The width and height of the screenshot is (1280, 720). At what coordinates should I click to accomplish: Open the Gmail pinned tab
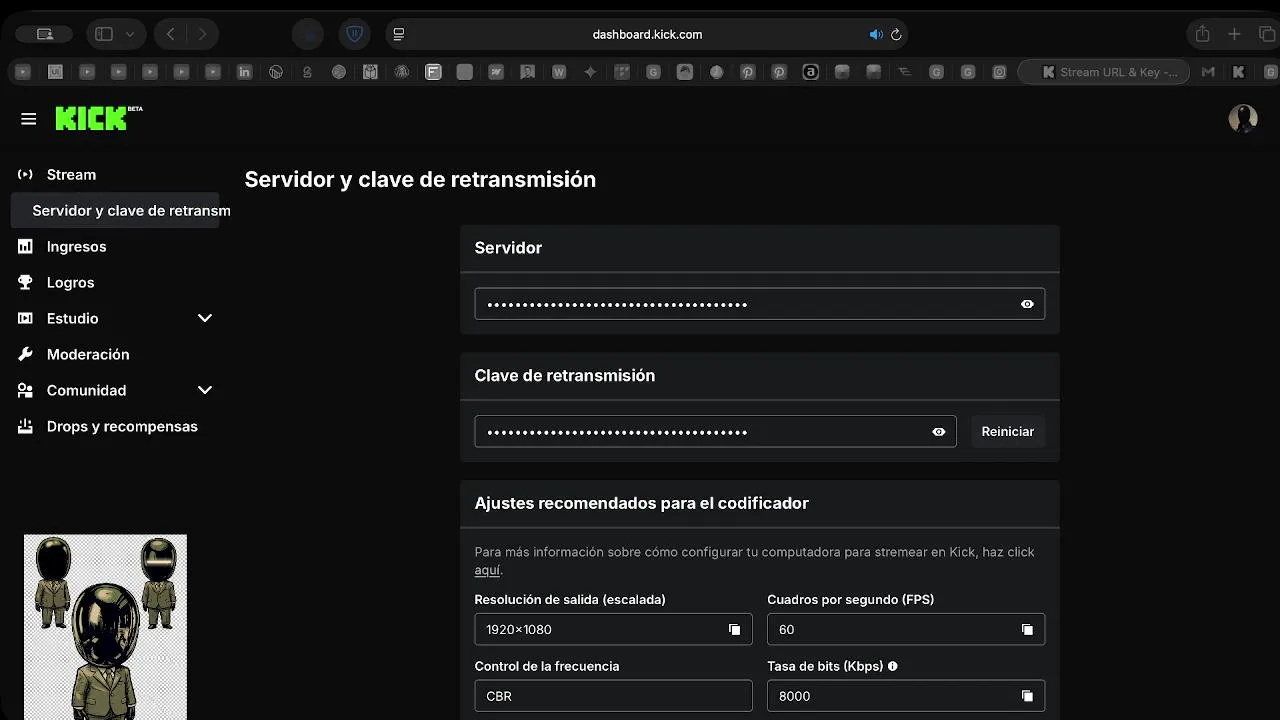(1208, 72)
